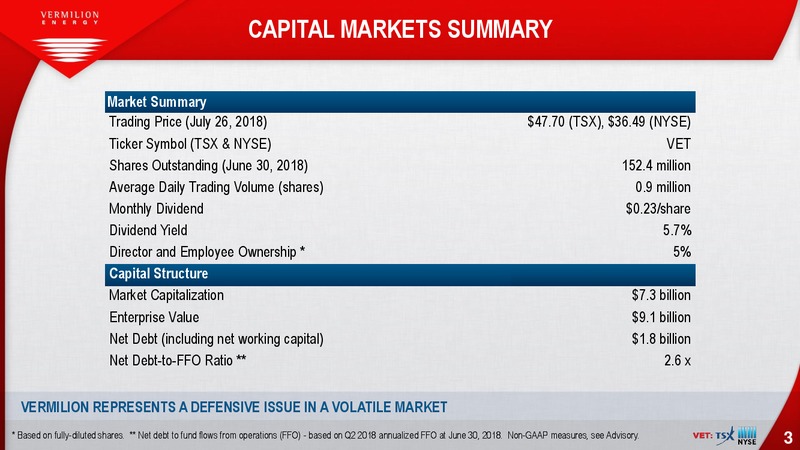Click 'Non-GAAP measures, see Advisory' footnote

tap(573, 435)
